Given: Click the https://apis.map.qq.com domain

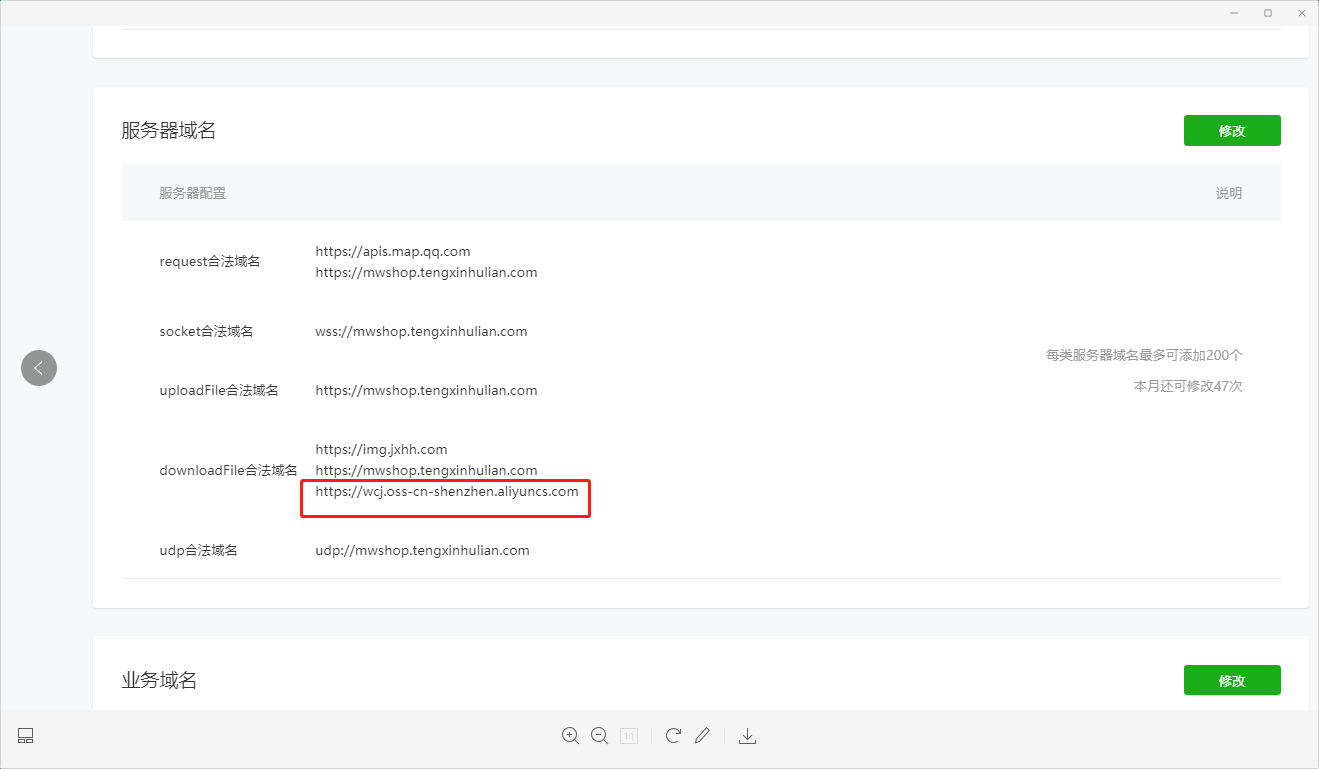Looking at the screenshot, I should click(x=393, y=251).
